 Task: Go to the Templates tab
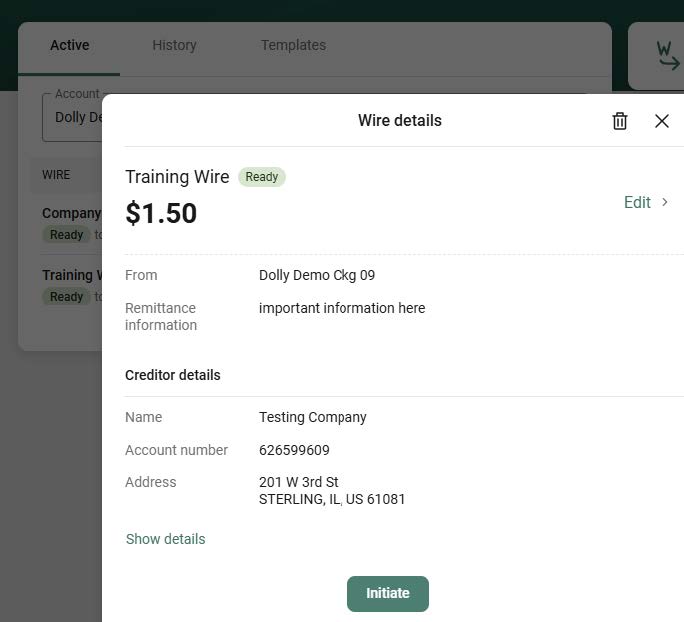(x=293, y=45)
